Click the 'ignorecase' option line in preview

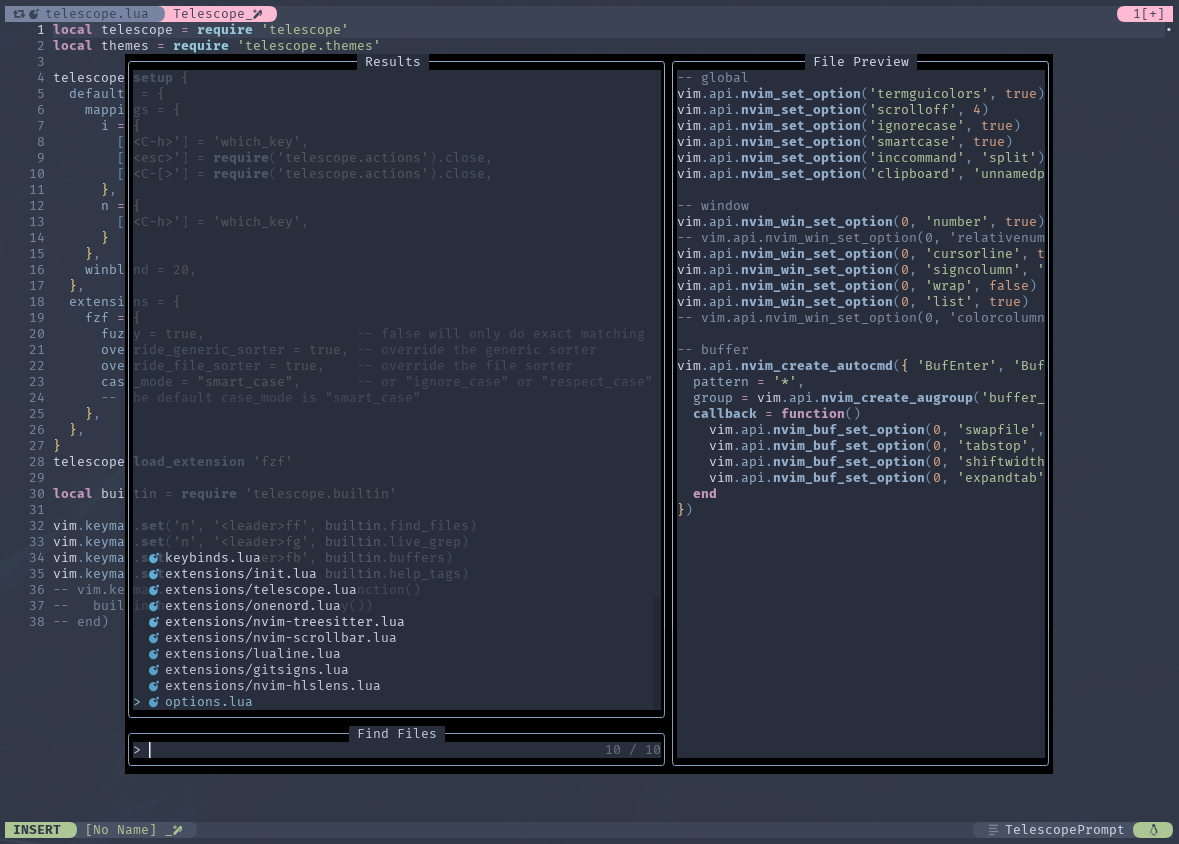click(x=848, y=126)
